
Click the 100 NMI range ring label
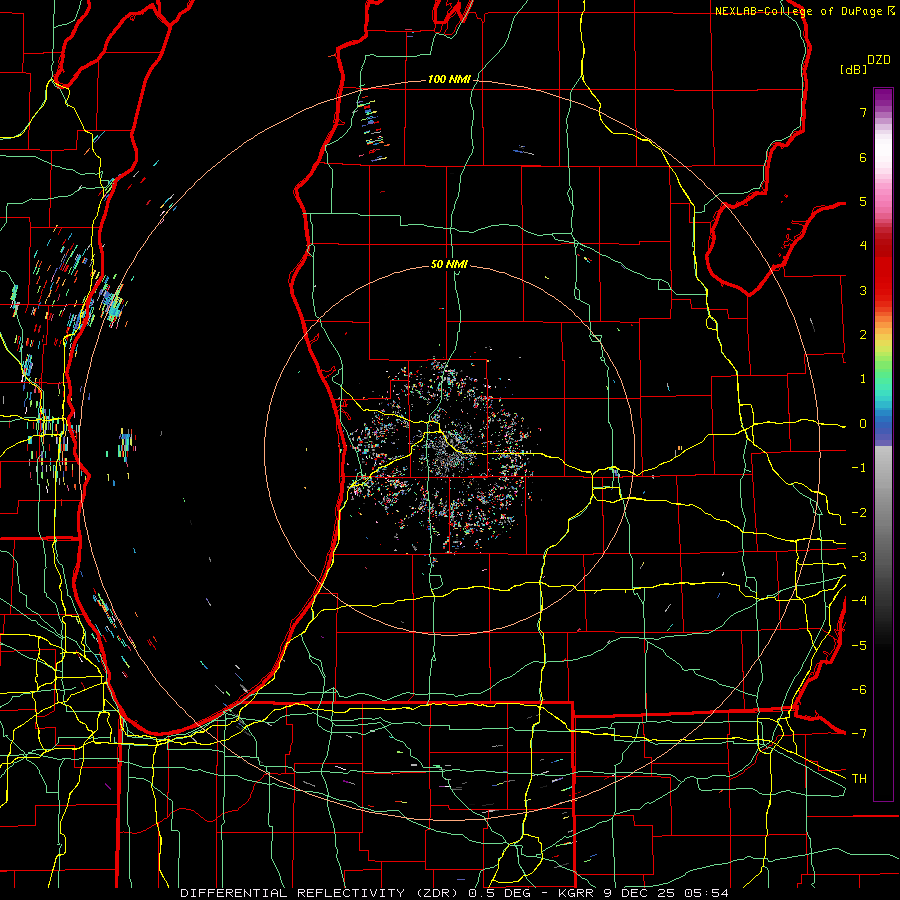pos(449,79)
